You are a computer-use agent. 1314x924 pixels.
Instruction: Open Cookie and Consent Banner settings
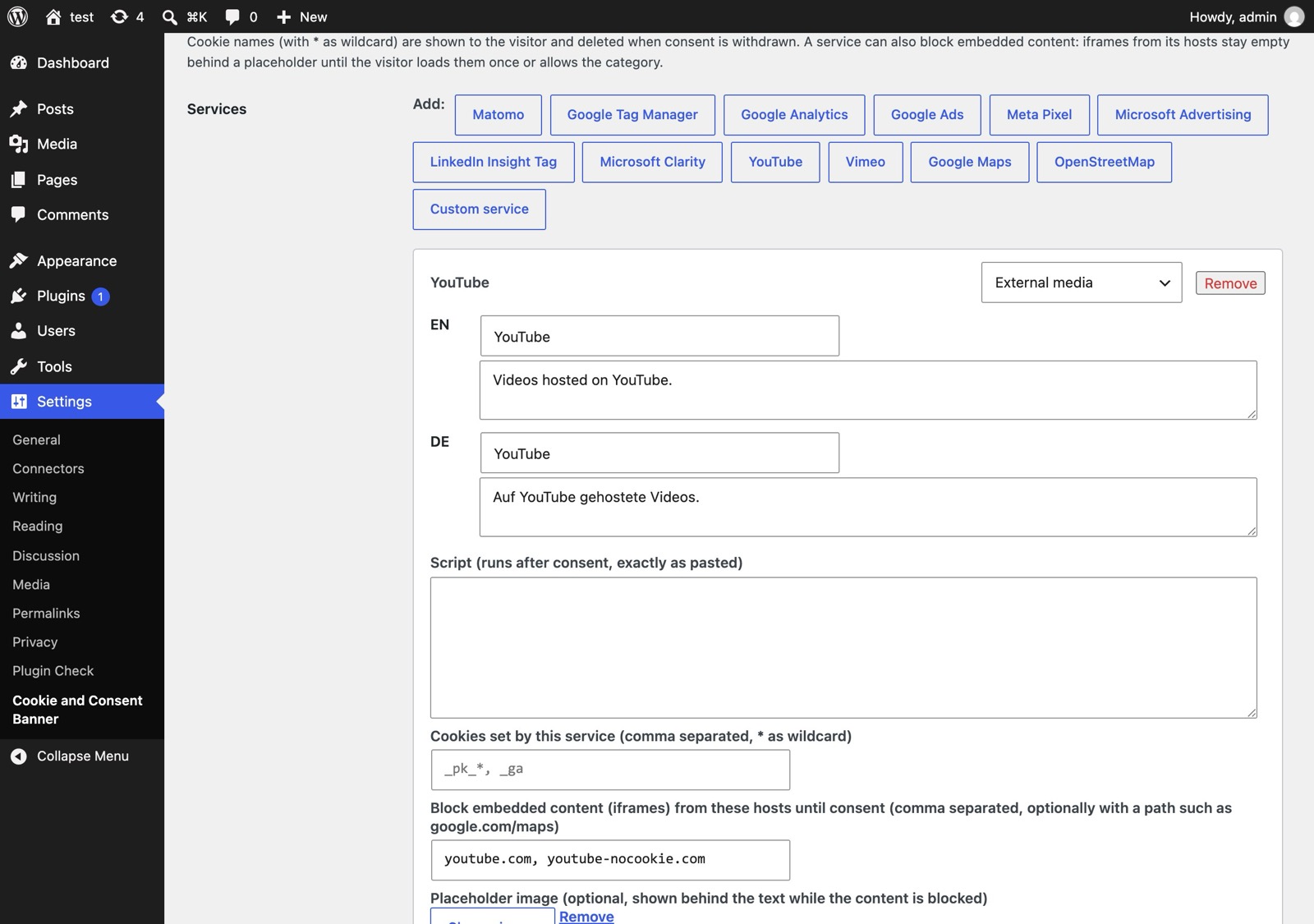tap(77, 709)
